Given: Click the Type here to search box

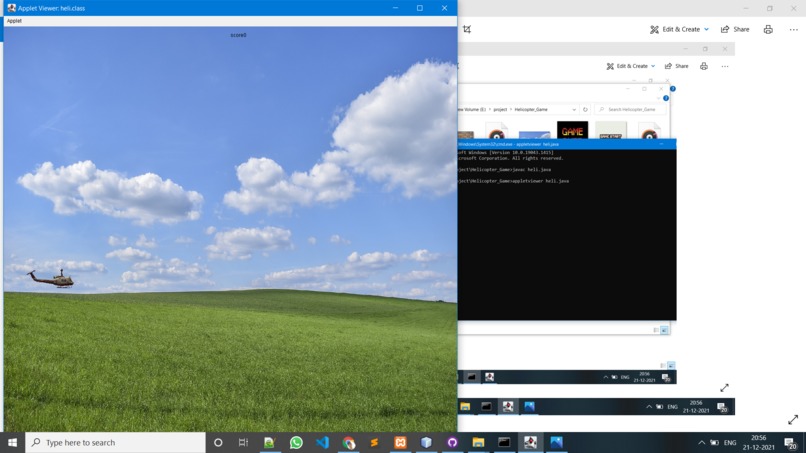Looking at the screenshot, I should 115,442.
